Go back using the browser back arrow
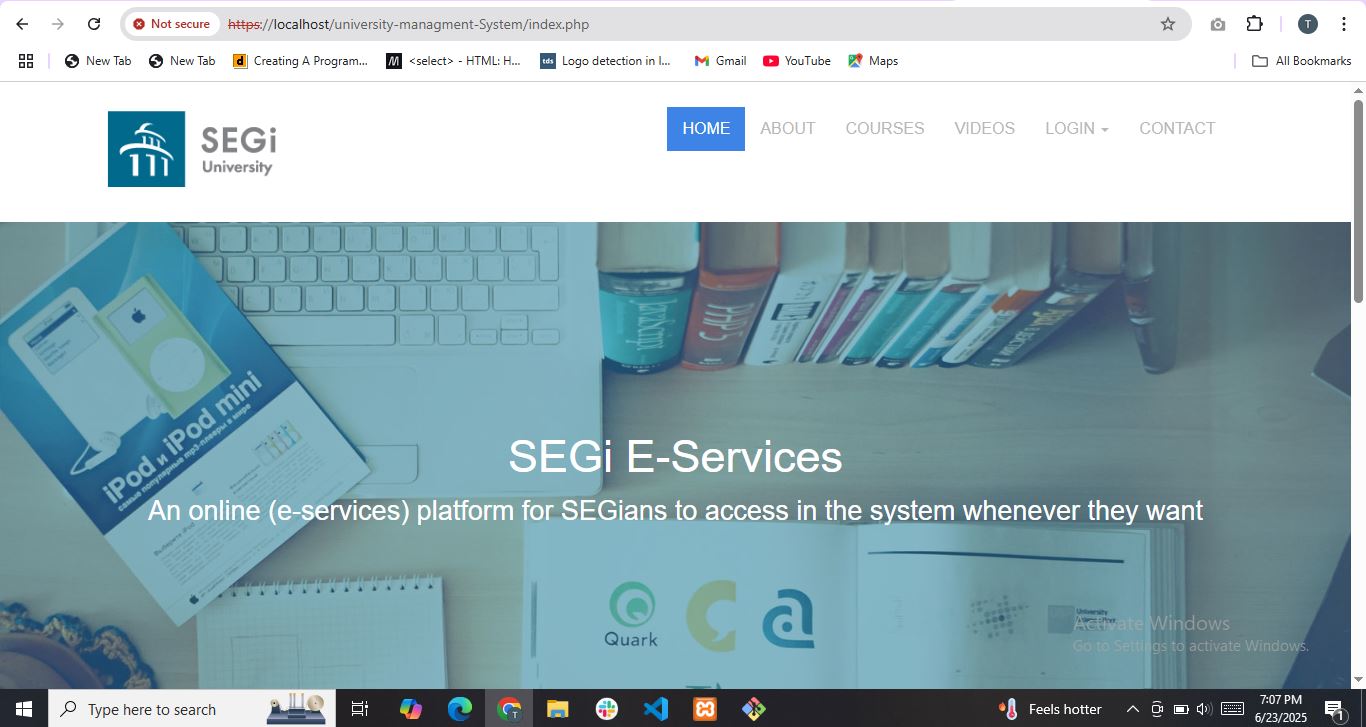The width and height of the screenshot is (1366, 727). click(22, 24)
